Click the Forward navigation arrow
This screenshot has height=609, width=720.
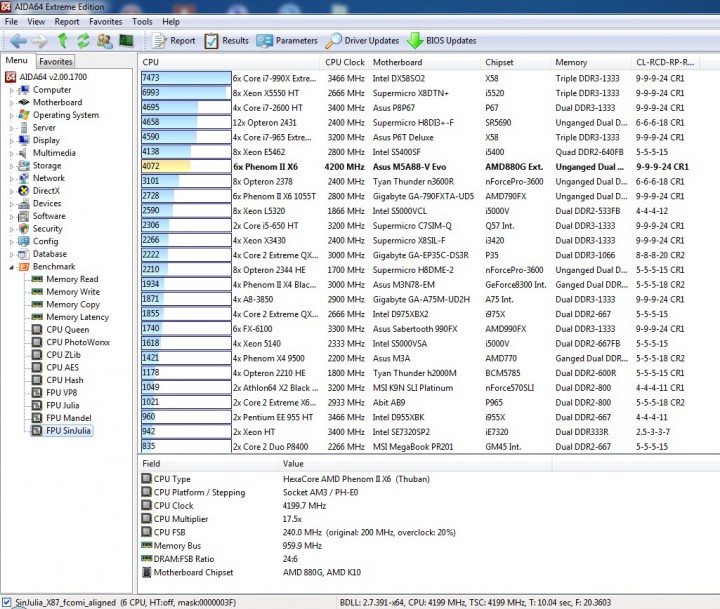[39, 41]
